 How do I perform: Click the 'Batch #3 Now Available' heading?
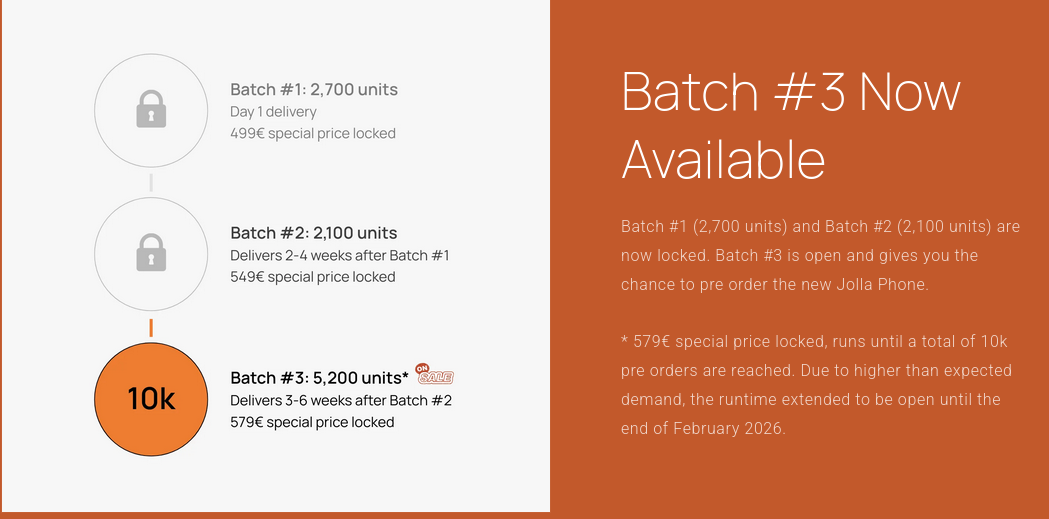pos(790,125)
